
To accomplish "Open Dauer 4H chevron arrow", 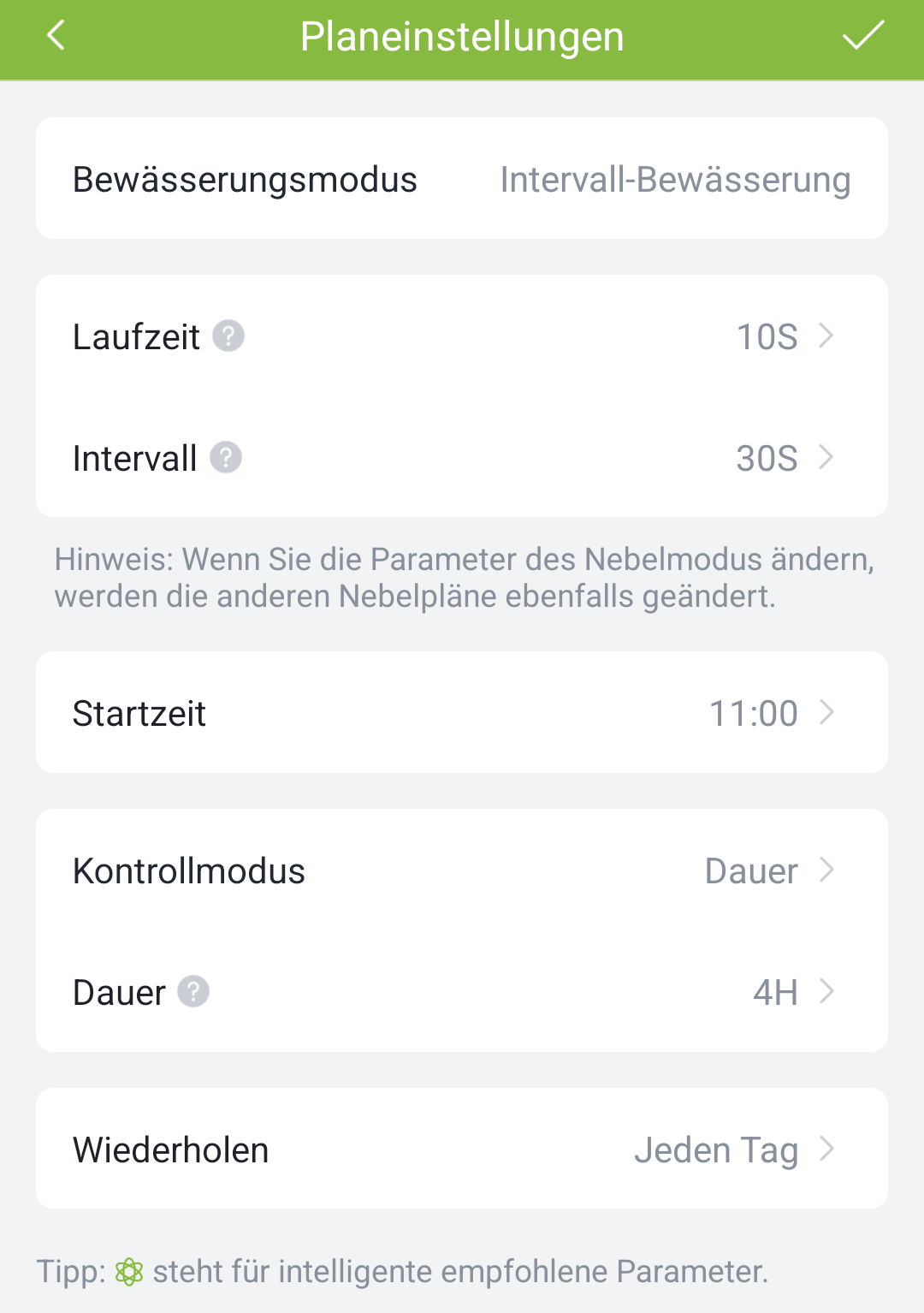I will (x=826, y=991).
